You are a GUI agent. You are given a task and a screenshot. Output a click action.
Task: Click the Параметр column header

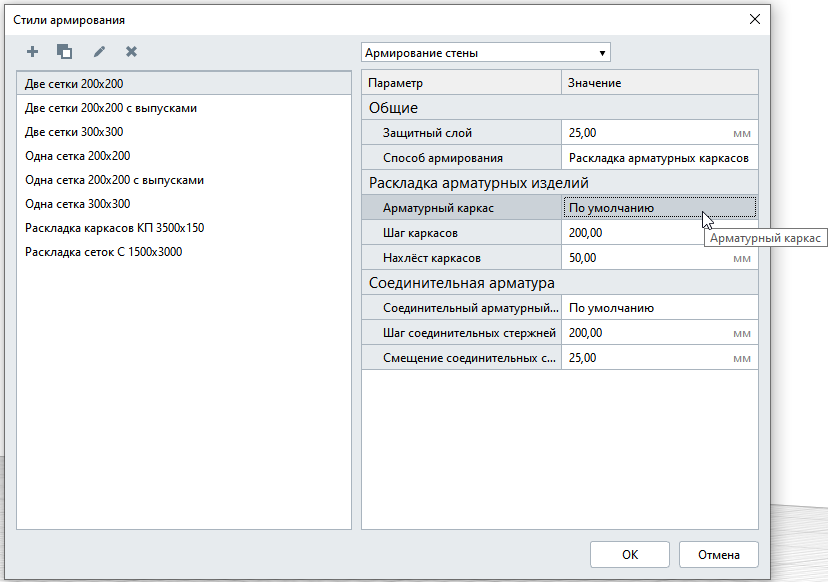[461, 83]
